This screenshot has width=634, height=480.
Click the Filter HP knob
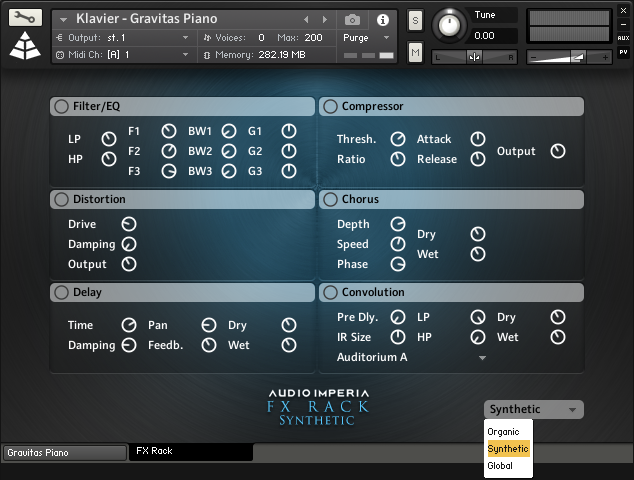109,159
